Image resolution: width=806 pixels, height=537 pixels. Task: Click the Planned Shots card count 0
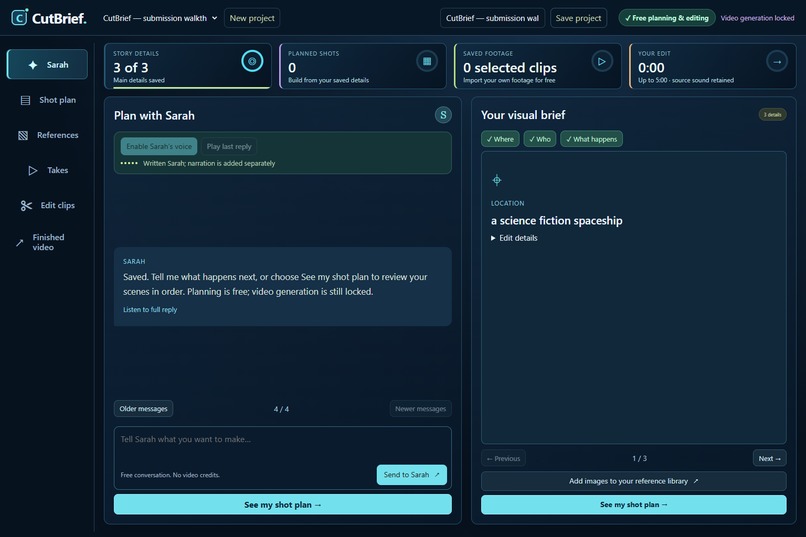point(292,67)
